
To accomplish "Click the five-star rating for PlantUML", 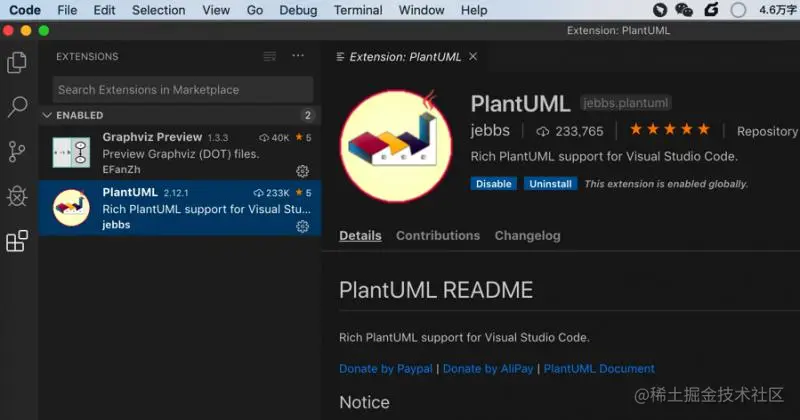I will coord(669,130).
